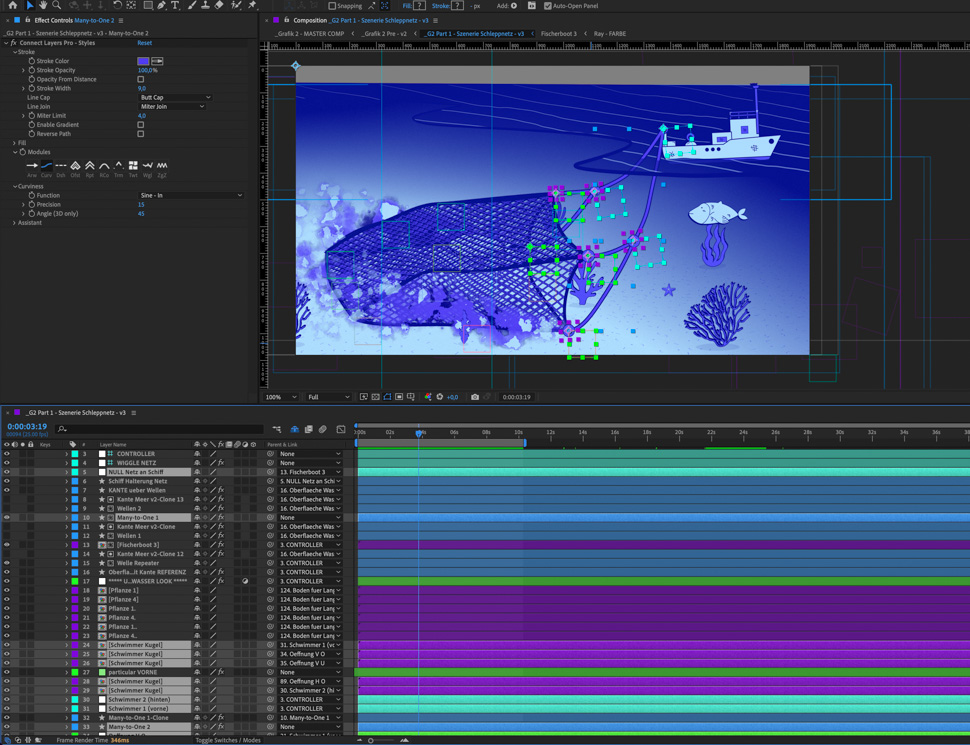
Task: Open the Stroke Color swatch
Action: tap(143, 61)
